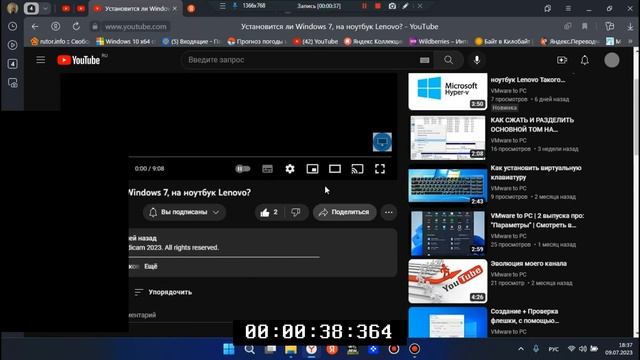Stop the screen recording red square
The width and height of the screenshot is (640, 360).
[378, 6]
